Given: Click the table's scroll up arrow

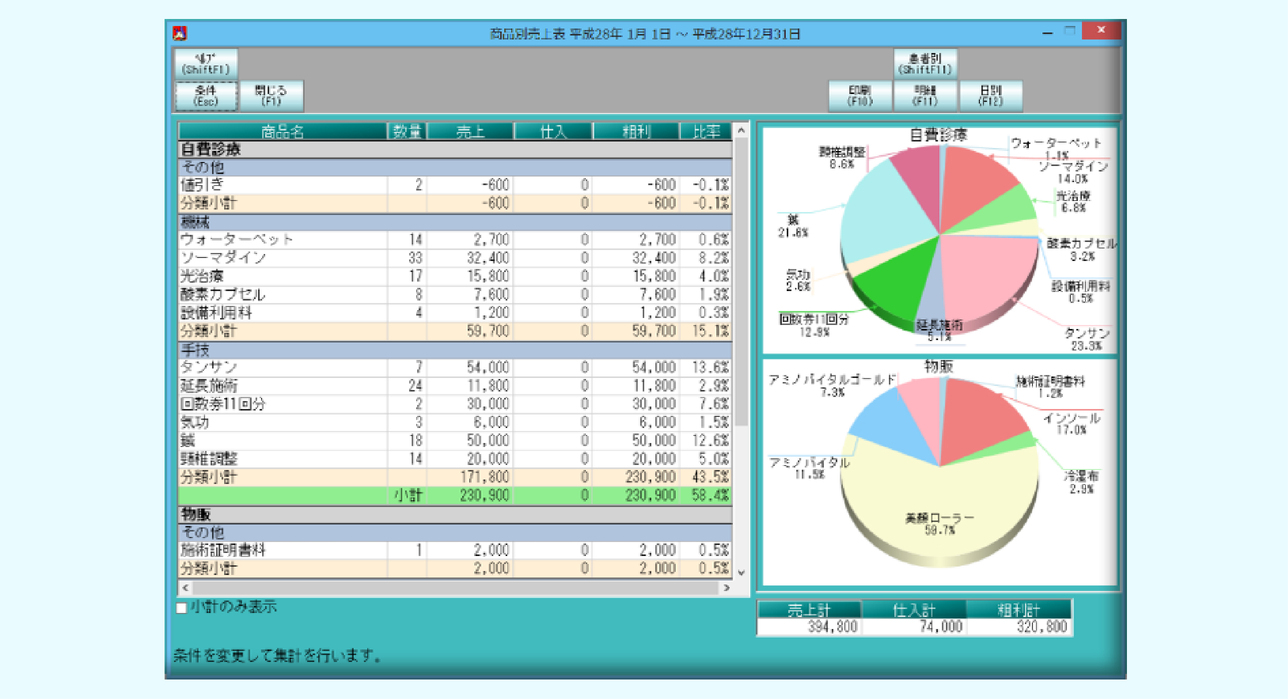Looking at the screenshot, I should (x=741, y=130).
